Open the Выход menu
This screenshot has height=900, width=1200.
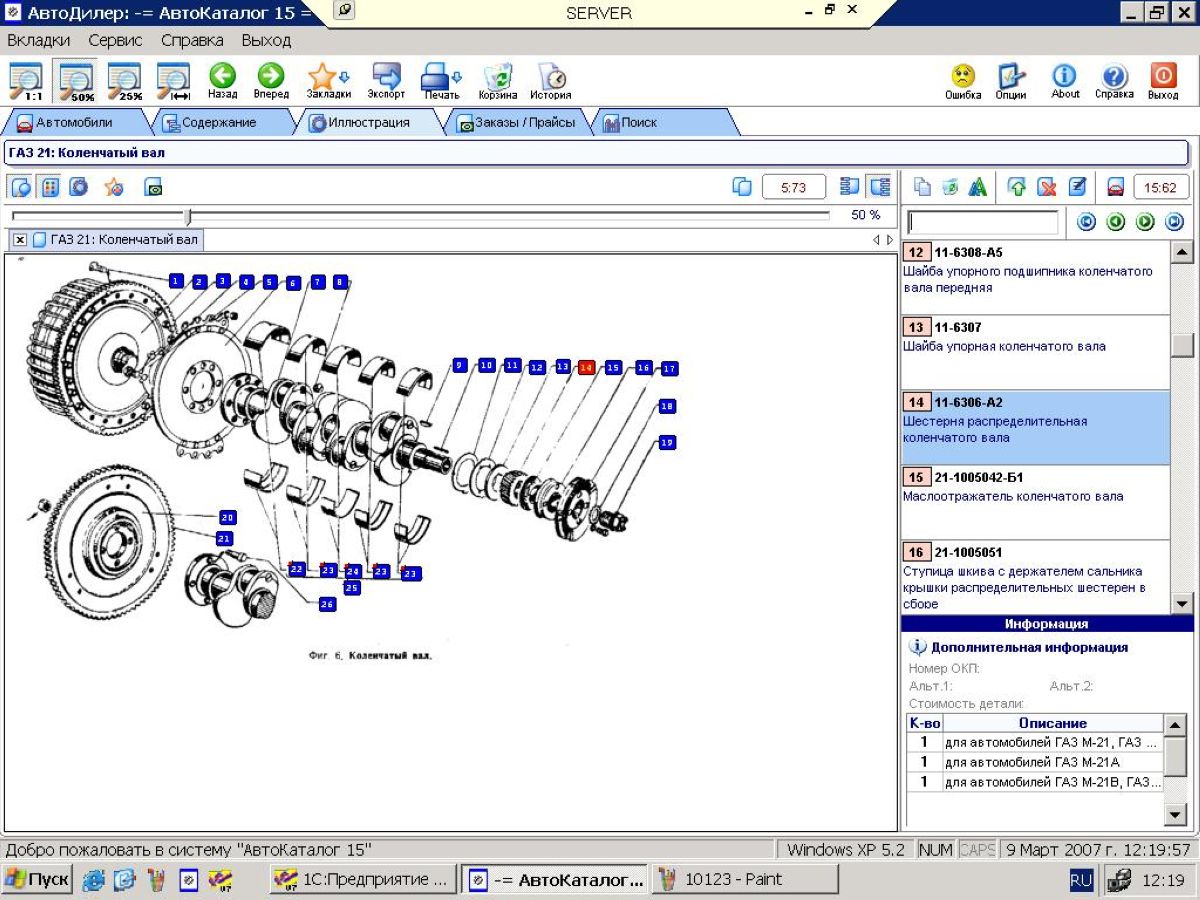(x=266, y=40)
